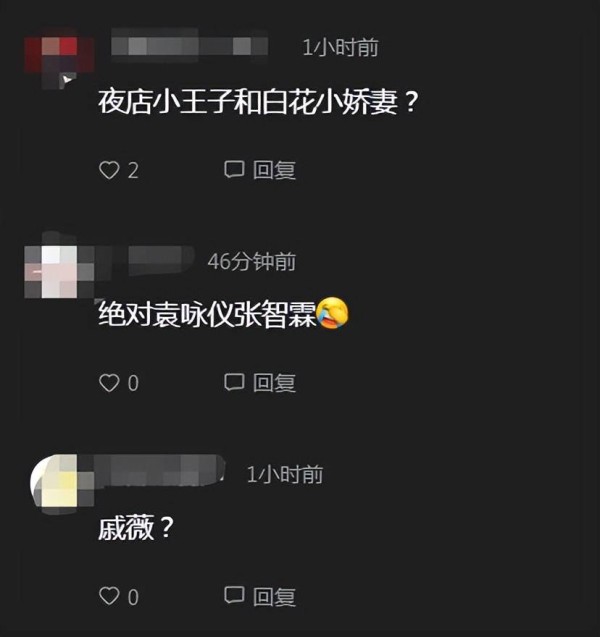Tap reply bubble icon under third comment
The height and width of the screenshot is (637, 600).
coord(234,596)
